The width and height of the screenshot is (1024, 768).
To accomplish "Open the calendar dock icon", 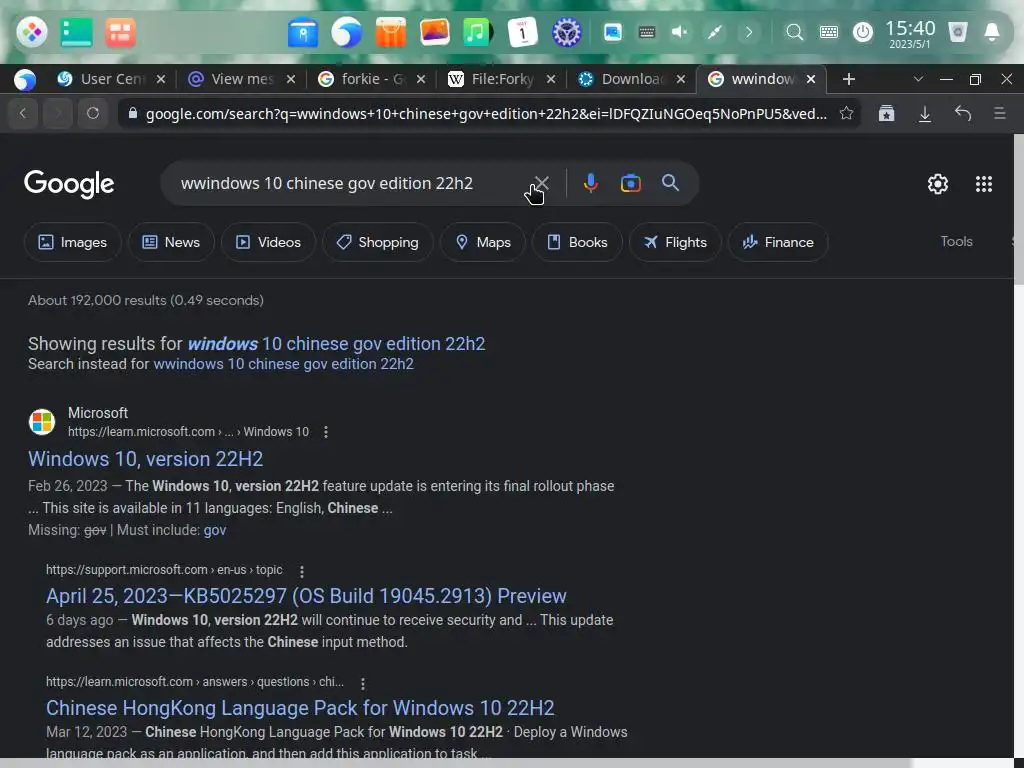I will coord(522,32).
